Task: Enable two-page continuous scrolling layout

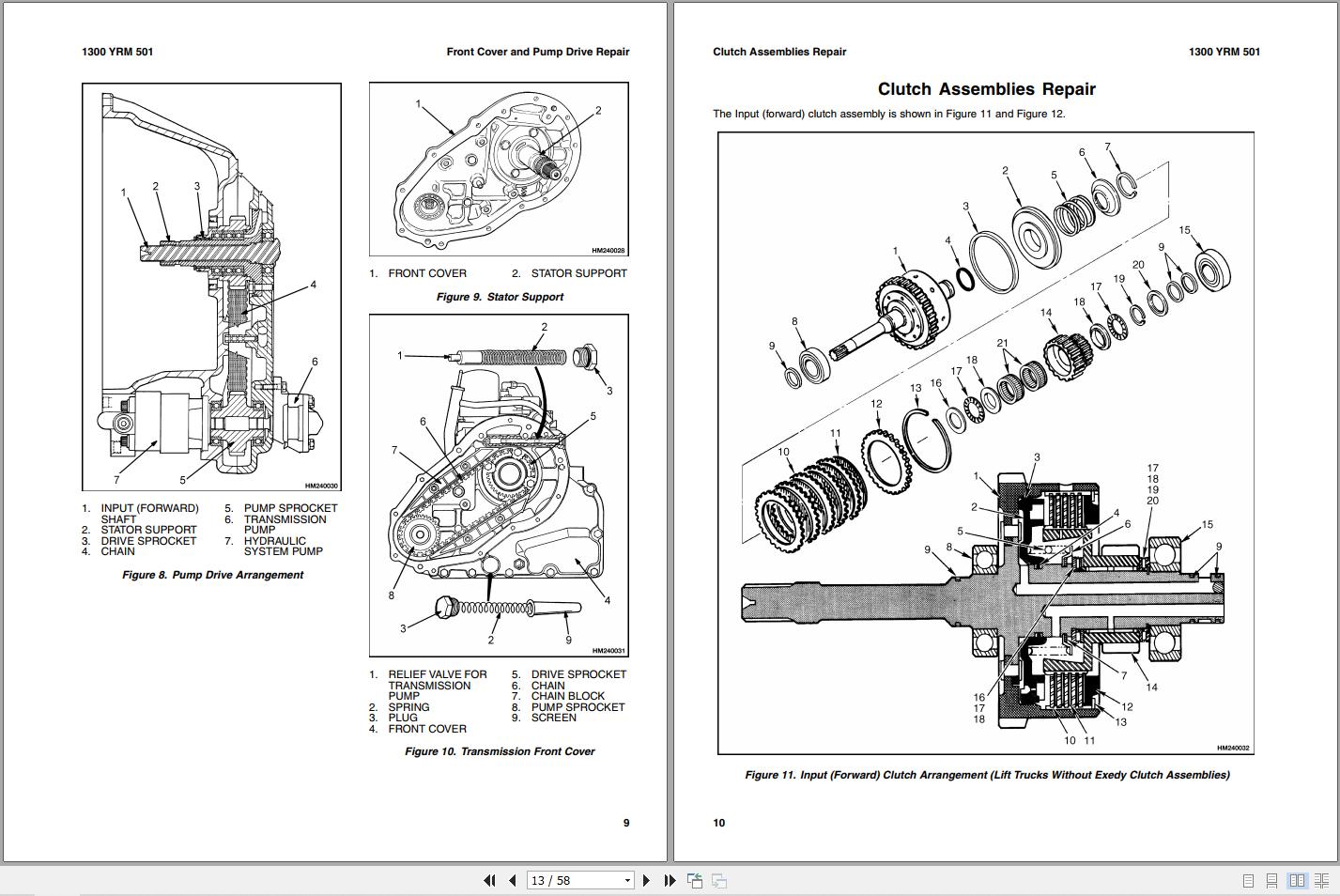Action: click(x=1320, y=880)
